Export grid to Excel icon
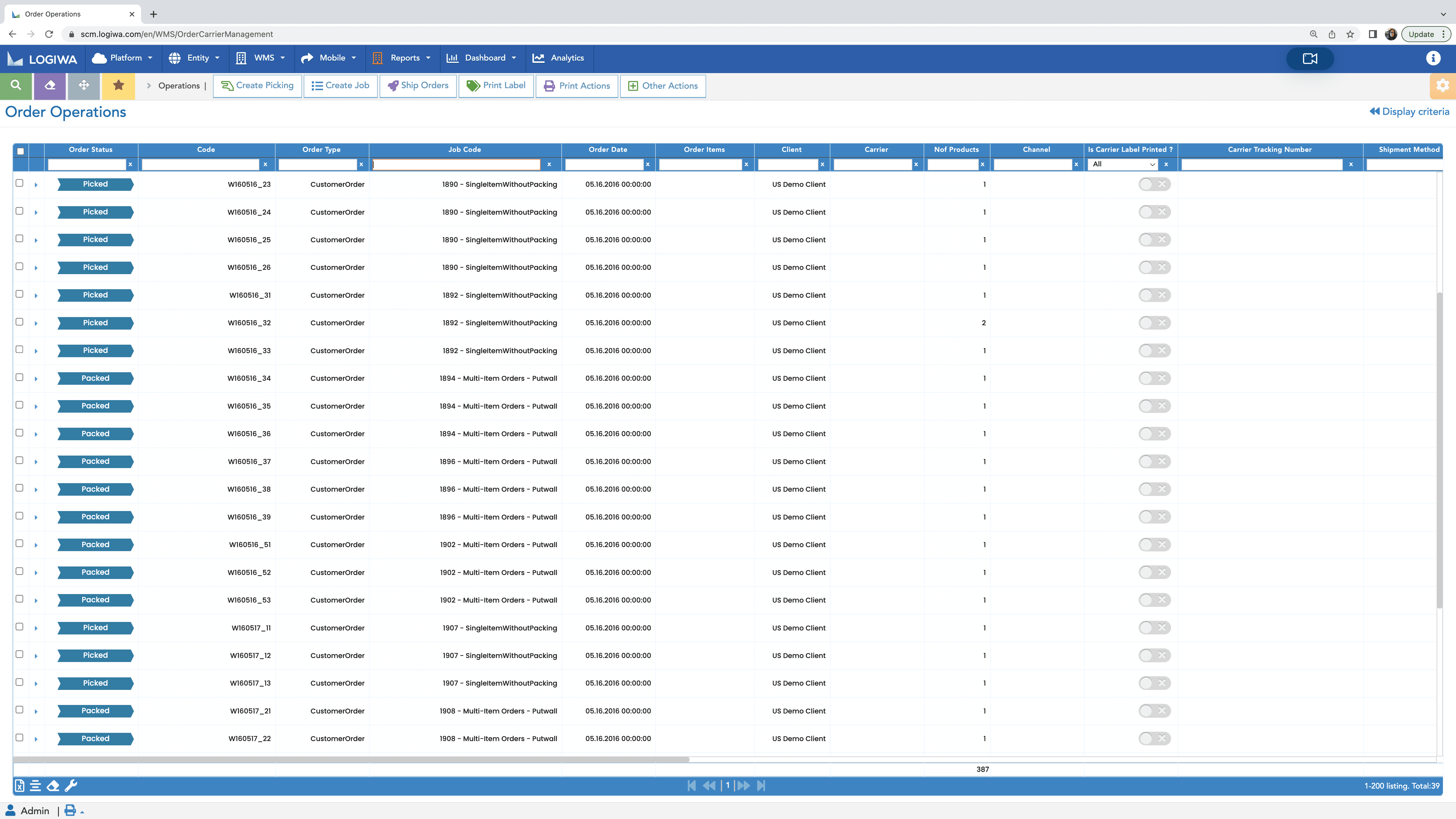 point(19,786)
